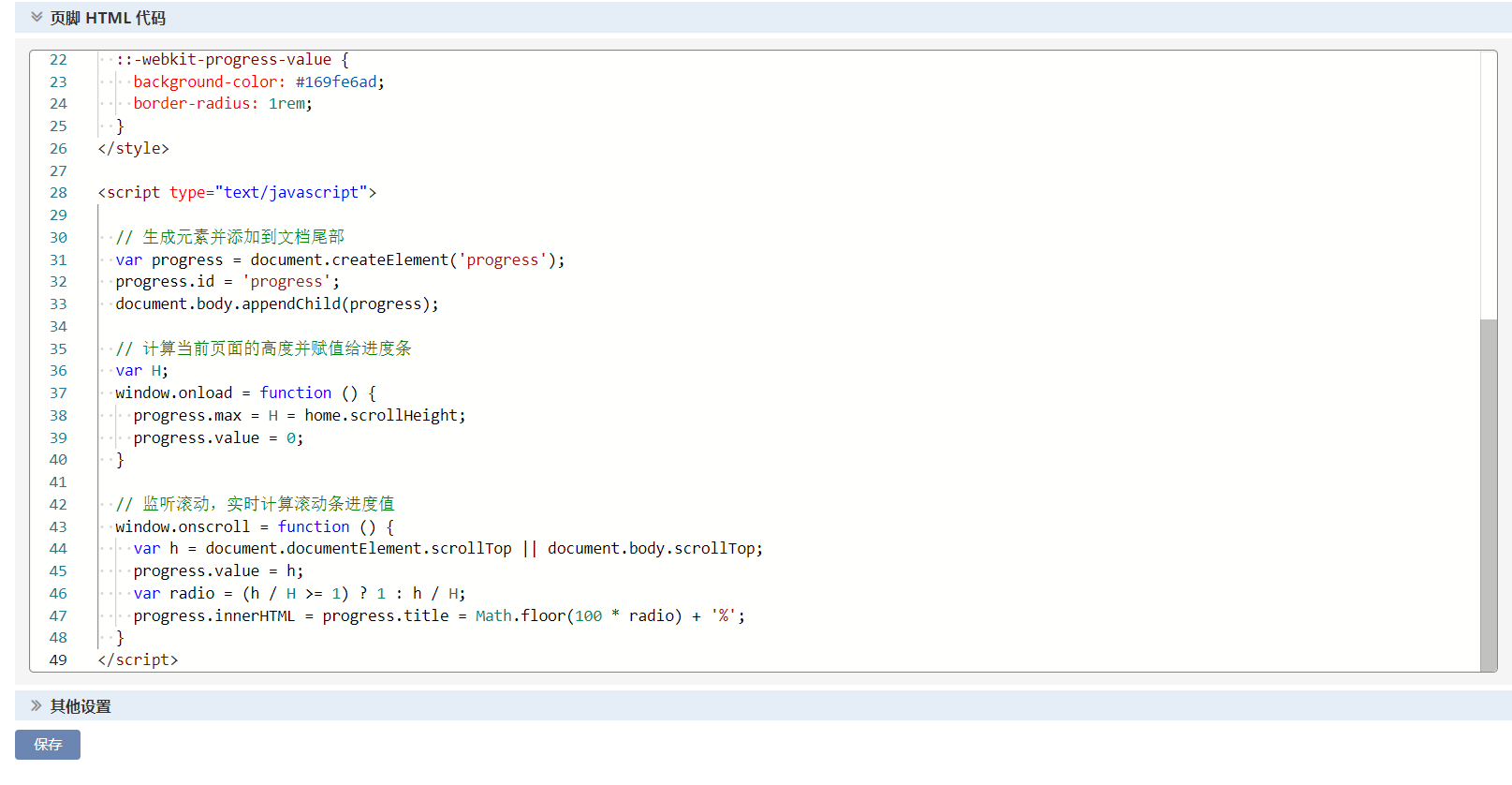This screenshot has height=785, width=1512.
Task: Click the 'var radio' calculation line
Action: 300,593
